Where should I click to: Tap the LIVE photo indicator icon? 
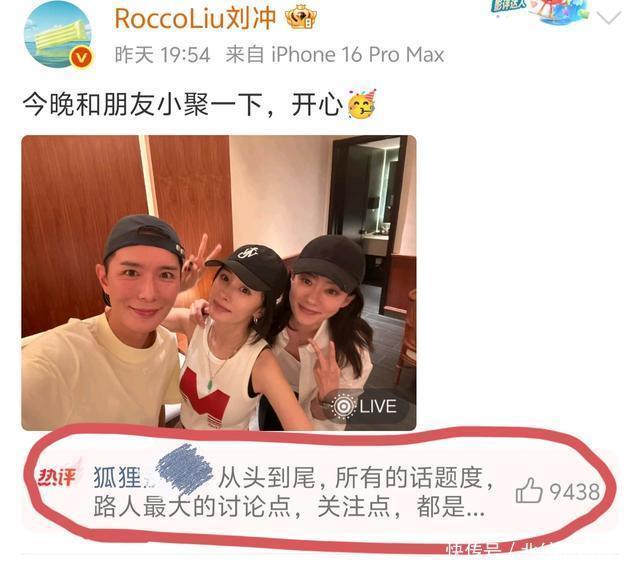(x=342, y=406)
